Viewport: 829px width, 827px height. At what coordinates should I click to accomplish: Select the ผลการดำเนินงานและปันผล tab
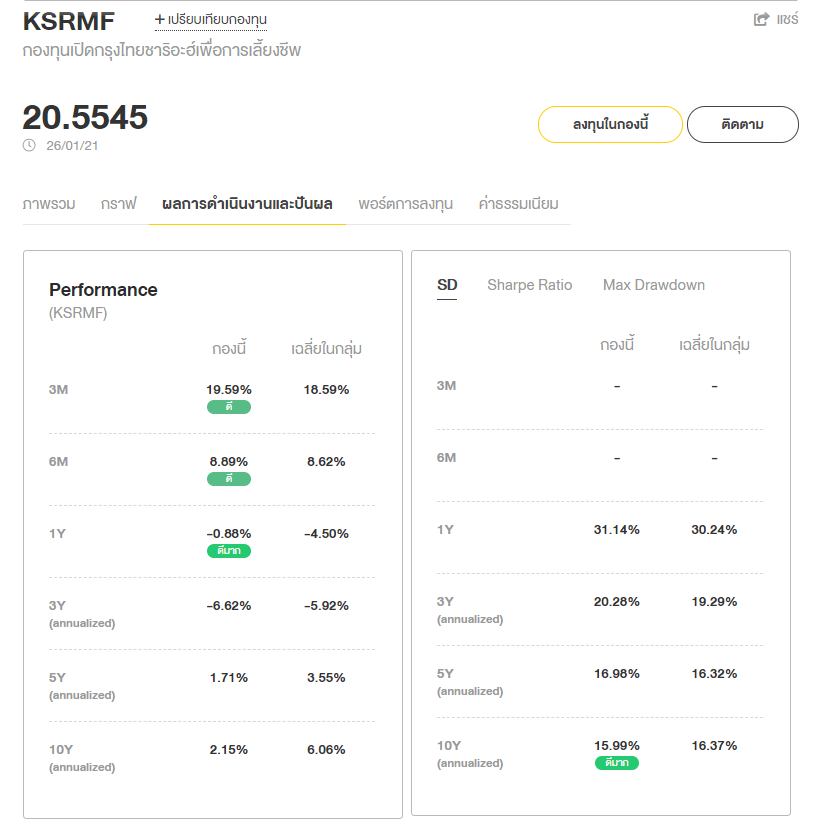pyautogui.click(x=247, y=204)
